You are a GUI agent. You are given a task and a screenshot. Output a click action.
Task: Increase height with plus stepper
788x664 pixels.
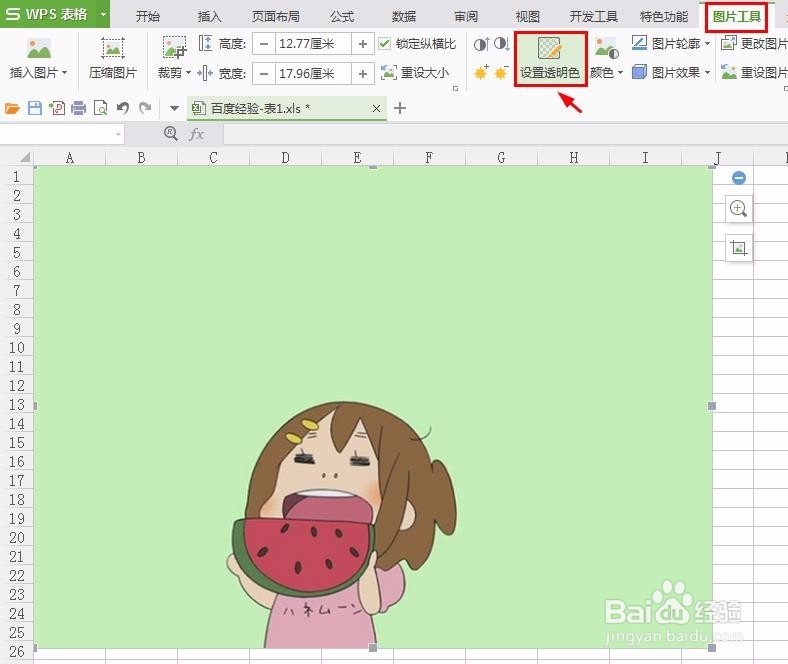[362, 44]
